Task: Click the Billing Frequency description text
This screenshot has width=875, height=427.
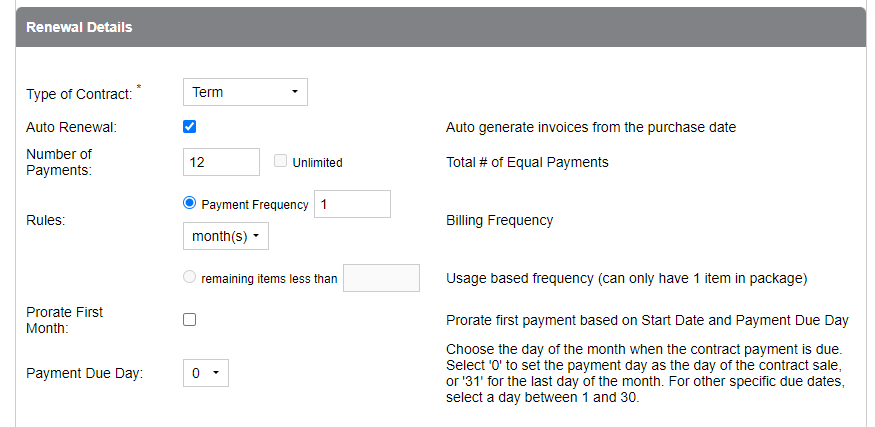Action: click(499, 220)
